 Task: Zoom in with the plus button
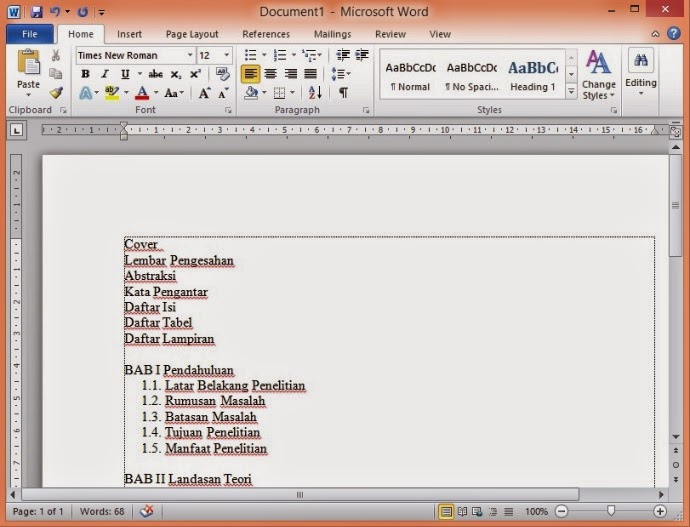660,511
